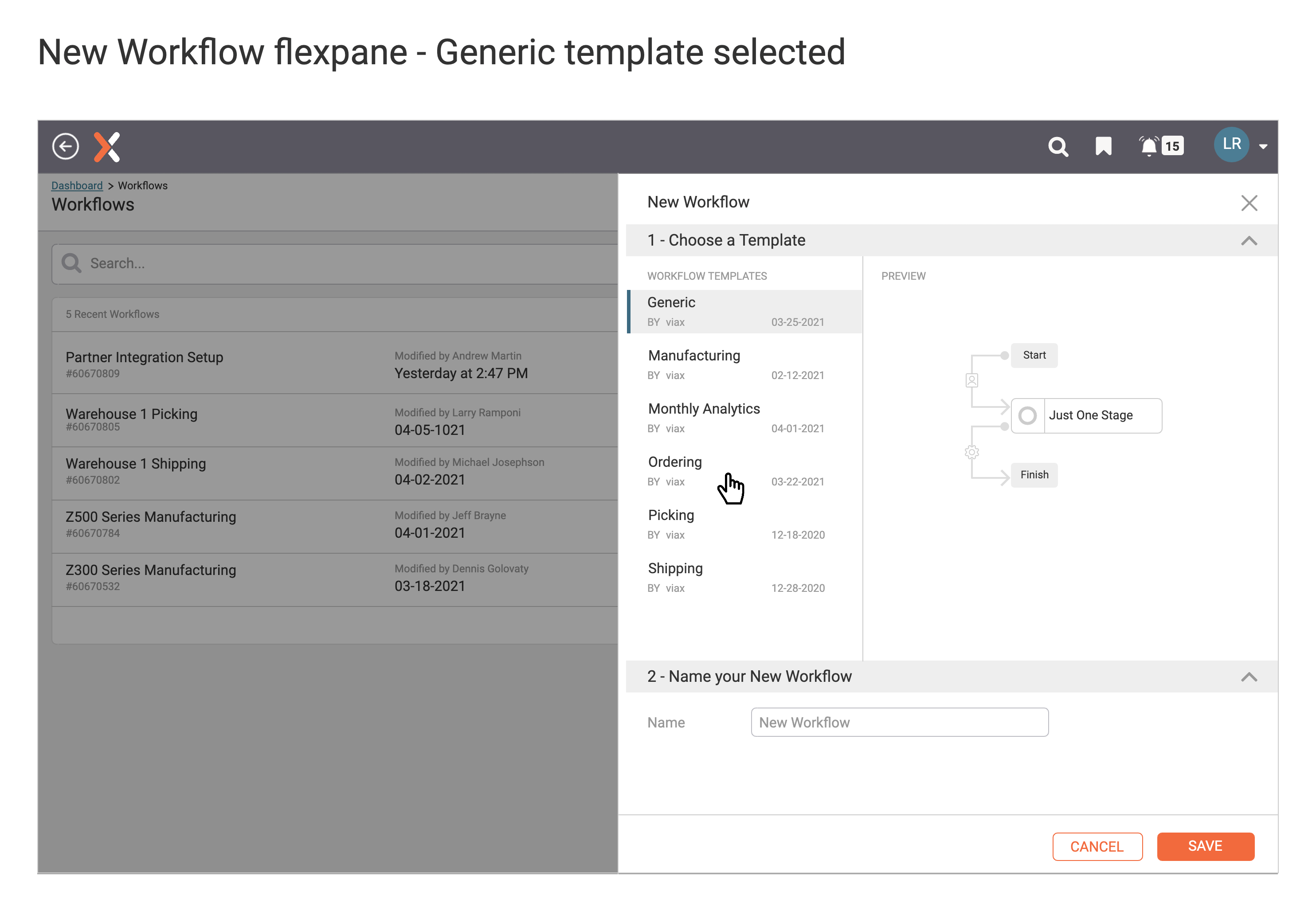Open notifications bell icon
The height and width of the screenshot is (923, 1316).
click(x=1149, y=146)
